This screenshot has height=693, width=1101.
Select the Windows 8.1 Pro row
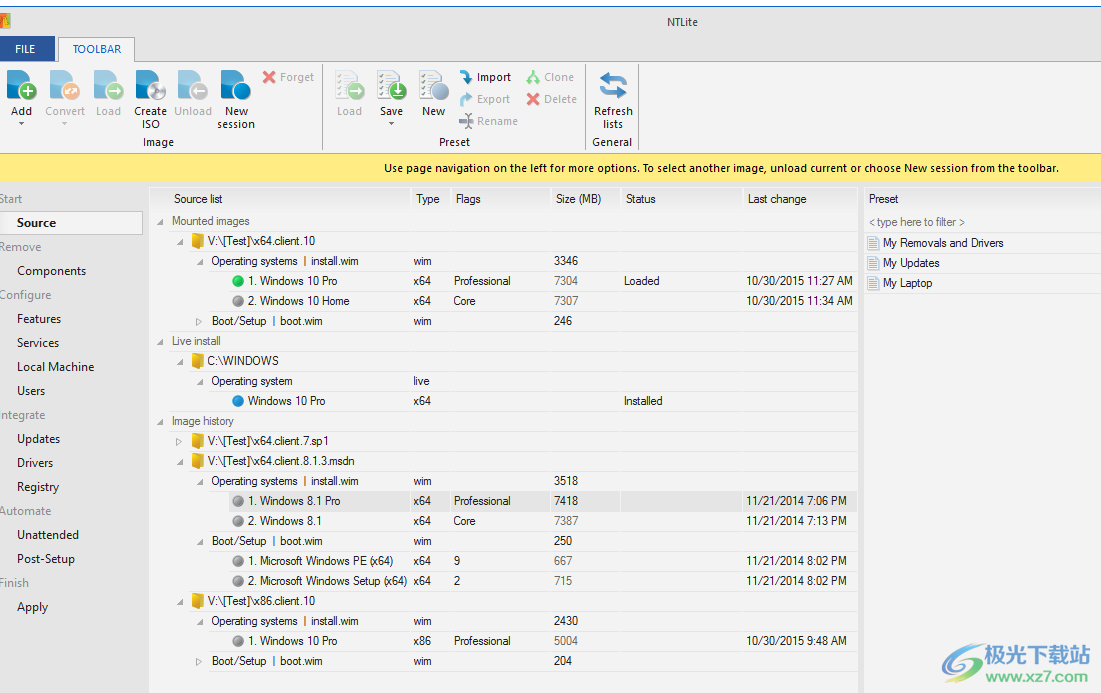(542, 501)
